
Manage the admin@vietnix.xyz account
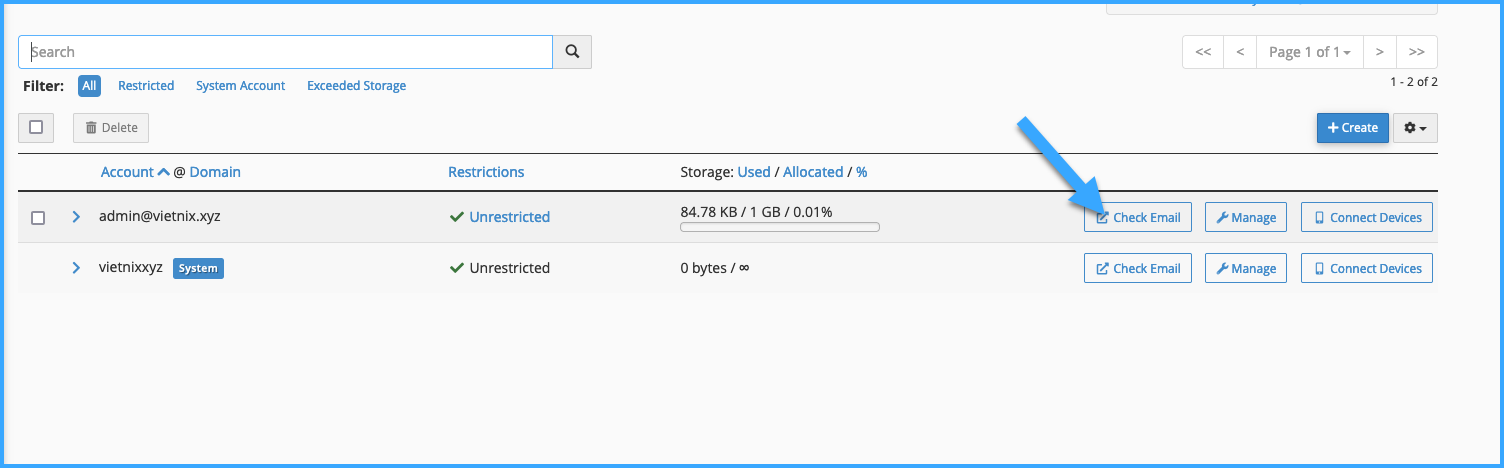pyautogui.click(x=1246, y=217)
